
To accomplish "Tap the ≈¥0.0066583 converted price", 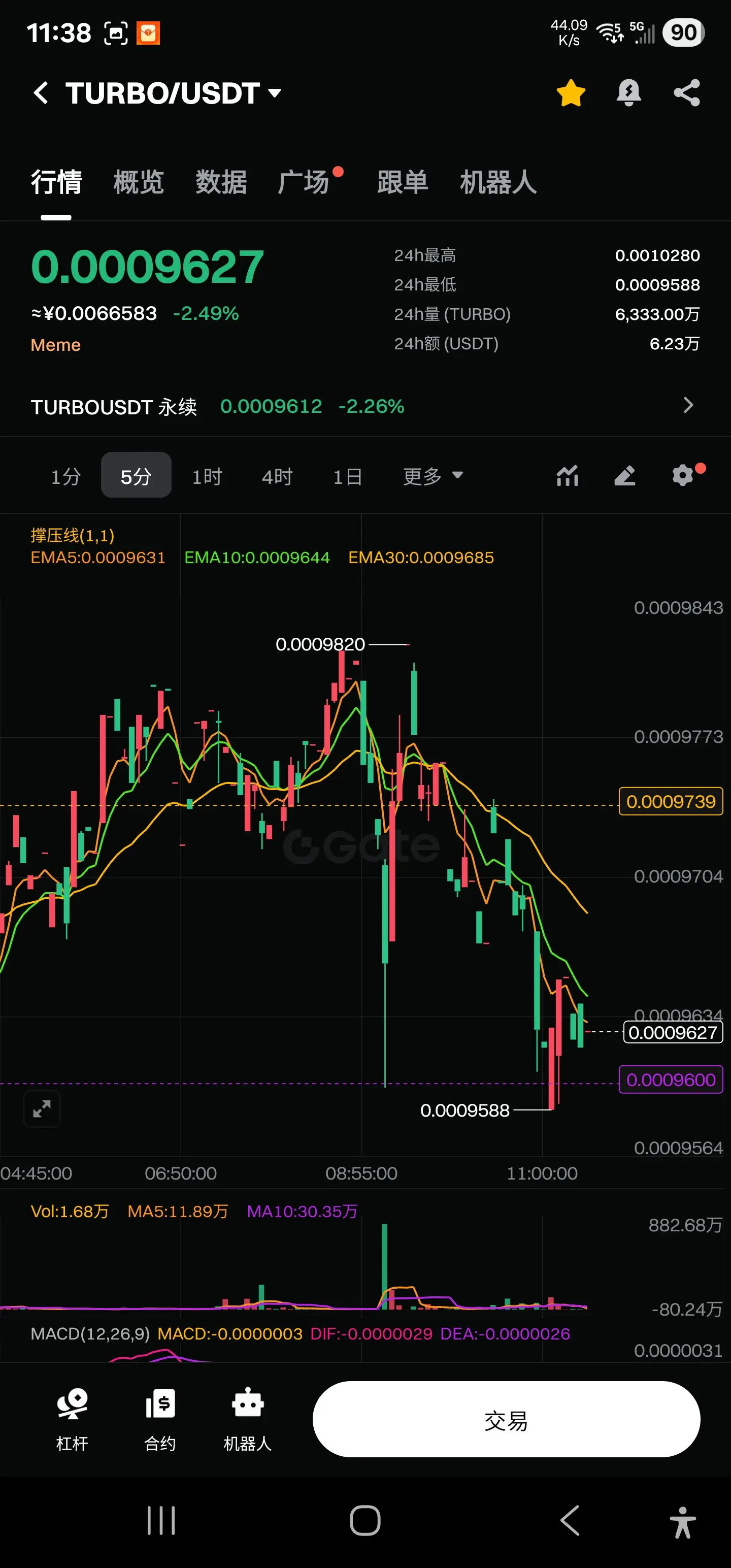I will (94, 313).
